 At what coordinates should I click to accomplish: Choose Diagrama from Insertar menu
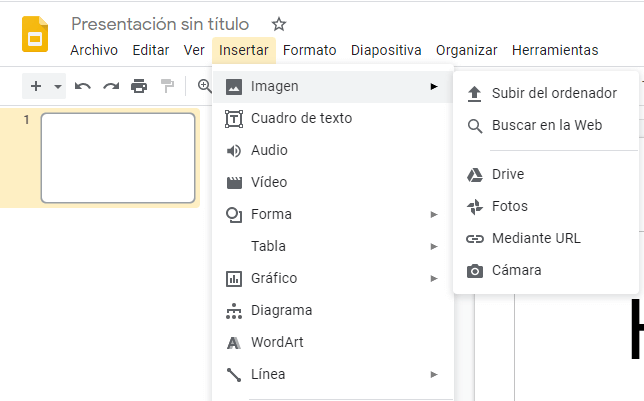[333, 311]
